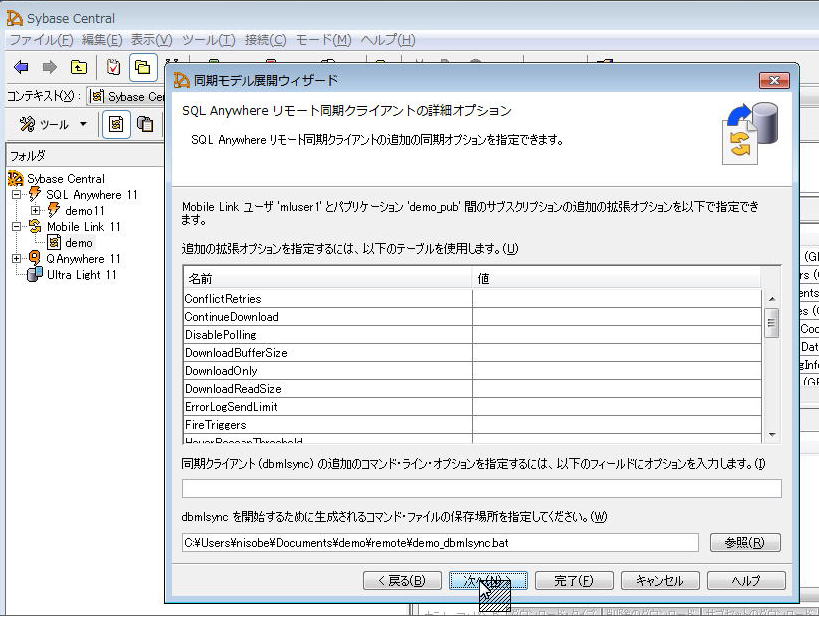Viewport: 819px width, 618px height.
Task: Click the folders pane toolbar icon
Action: point(143,67)
